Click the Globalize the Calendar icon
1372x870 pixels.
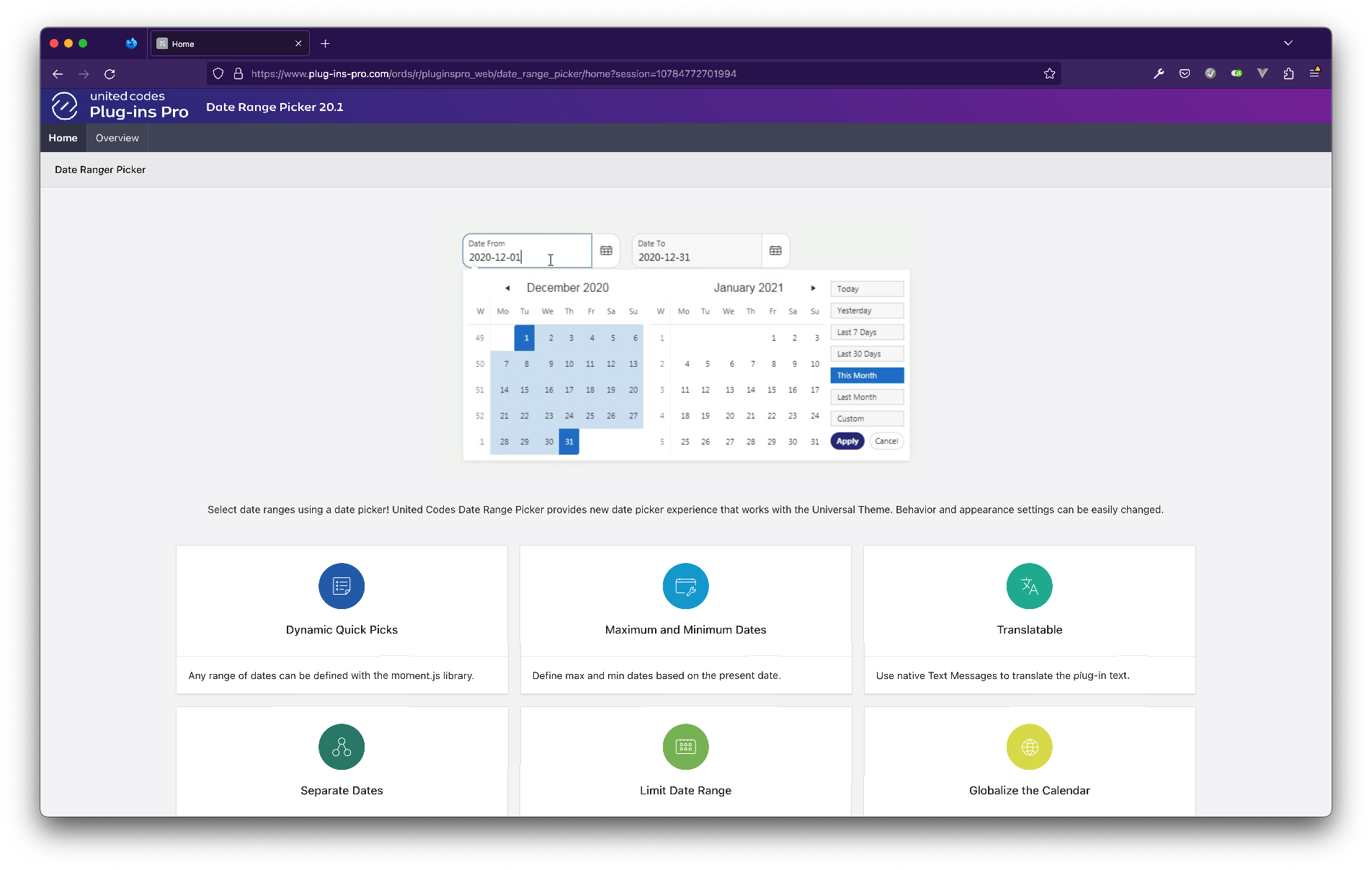pos(1029,747)
